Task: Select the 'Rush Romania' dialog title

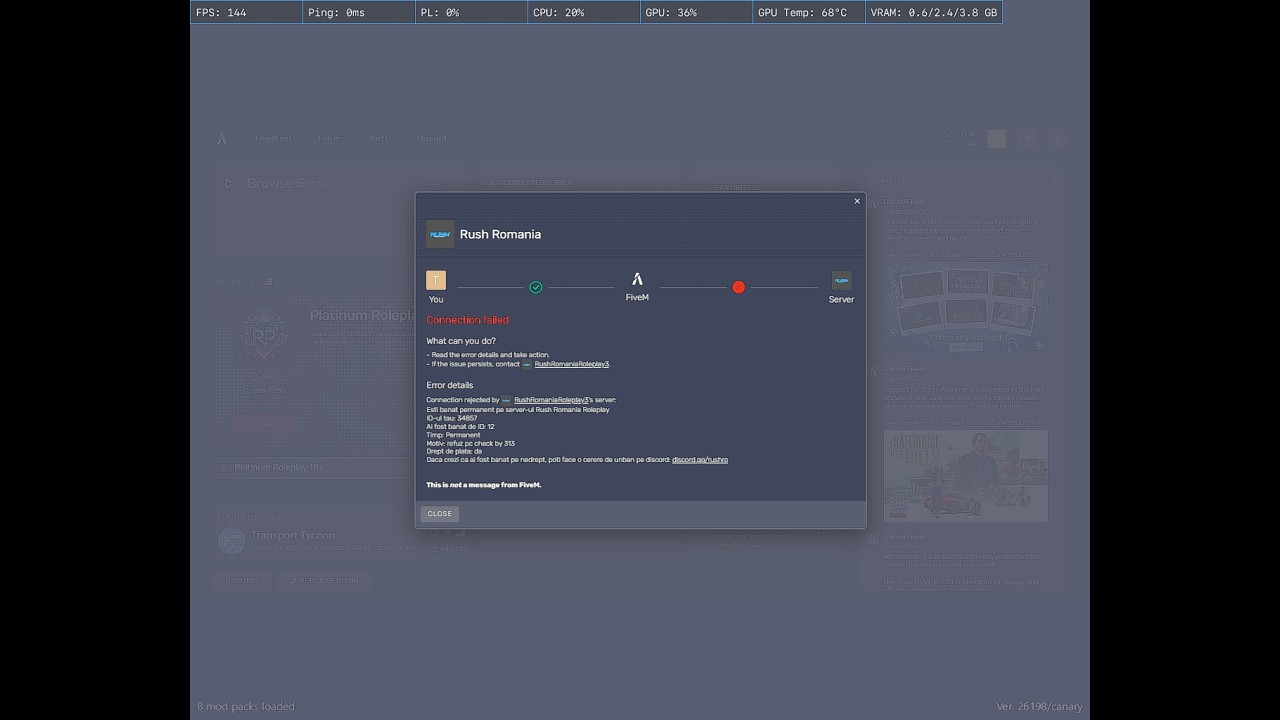Action: 500,234
